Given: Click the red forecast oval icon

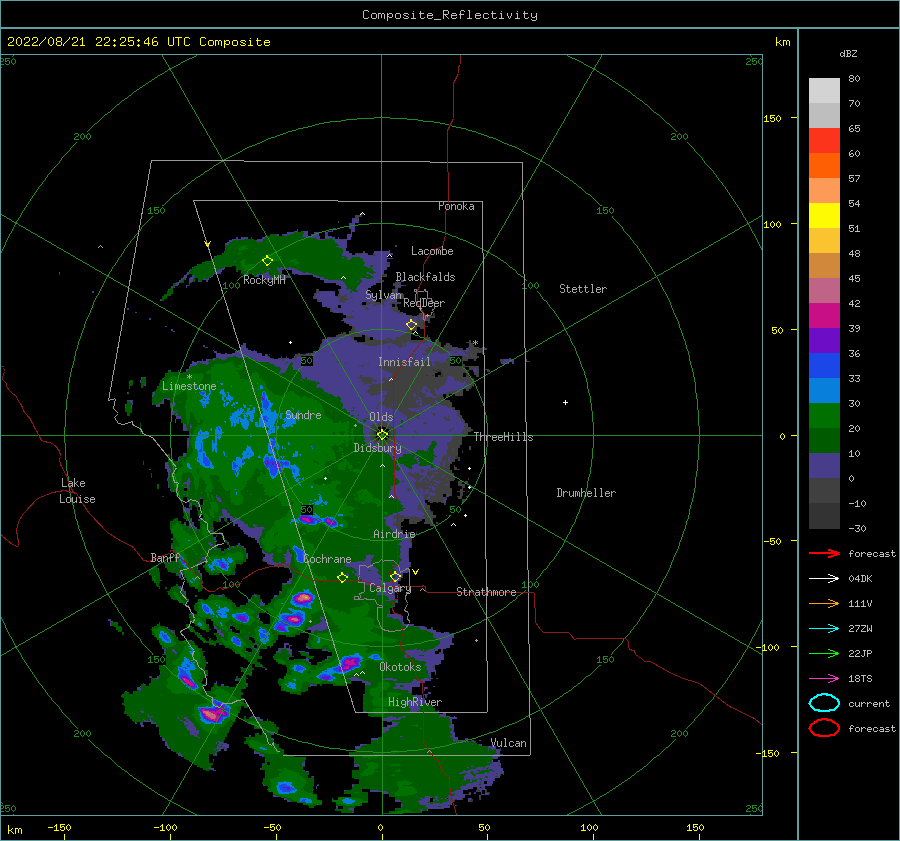Looking at the screenshot, I should 824,728.
